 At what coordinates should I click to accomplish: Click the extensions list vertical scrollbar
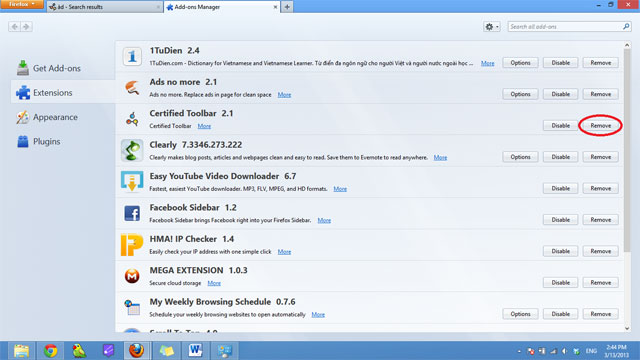[627, 151]
